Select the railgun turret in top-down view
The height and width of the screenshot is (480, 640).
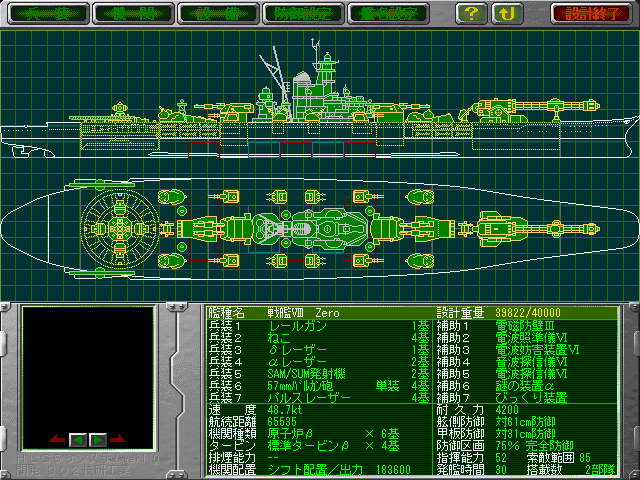point(539,229)
